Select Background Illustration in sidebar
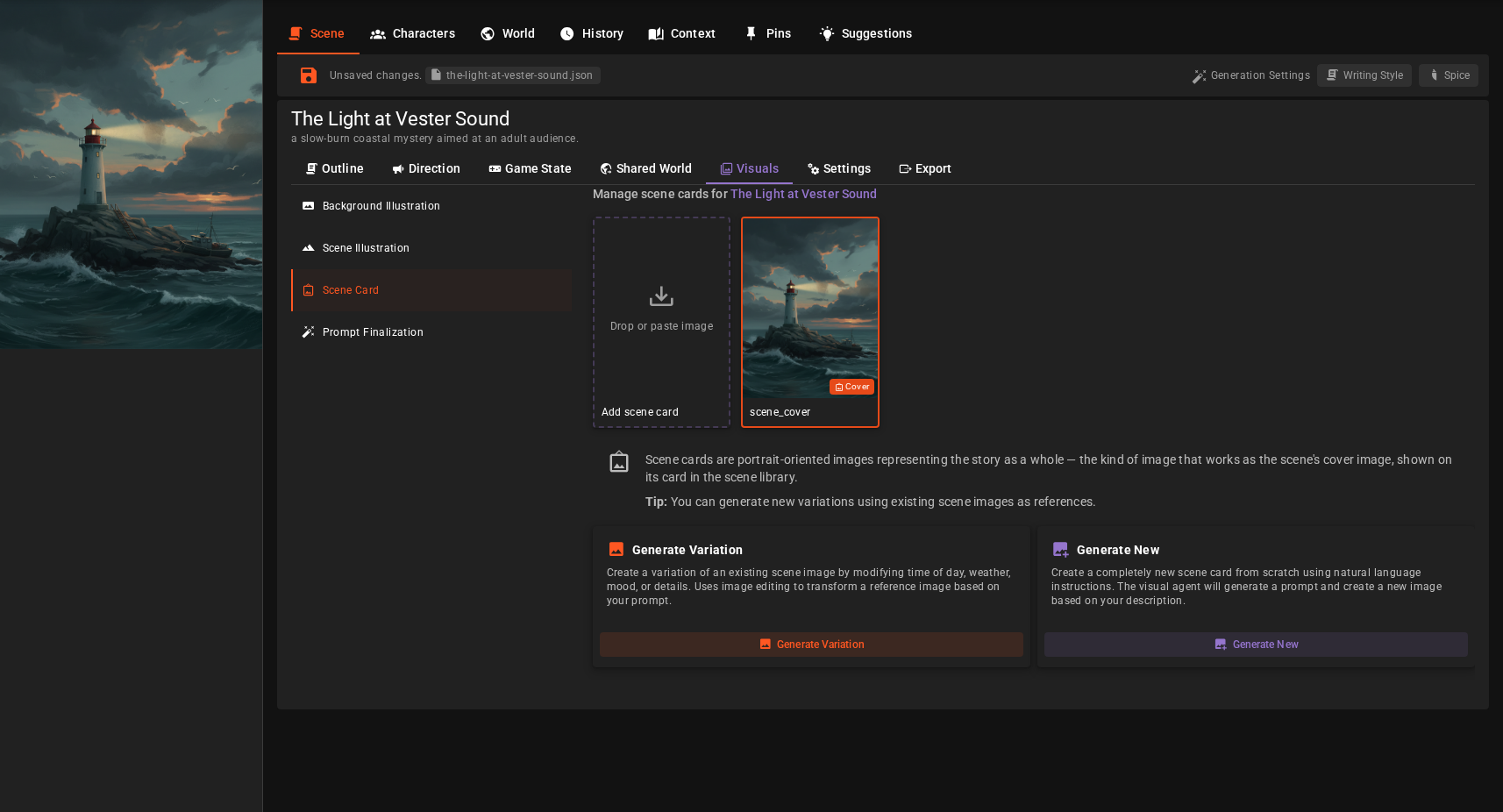This screenshot has width=1503, height=812. [431, 206]
